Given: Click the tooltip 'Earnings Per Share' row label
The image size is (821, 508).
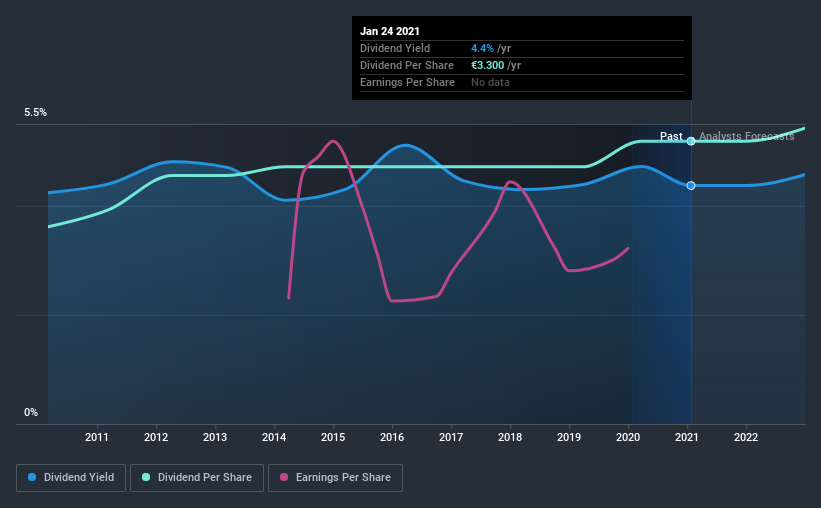Looking at the screenshot, I should click(x=407, y=82).
